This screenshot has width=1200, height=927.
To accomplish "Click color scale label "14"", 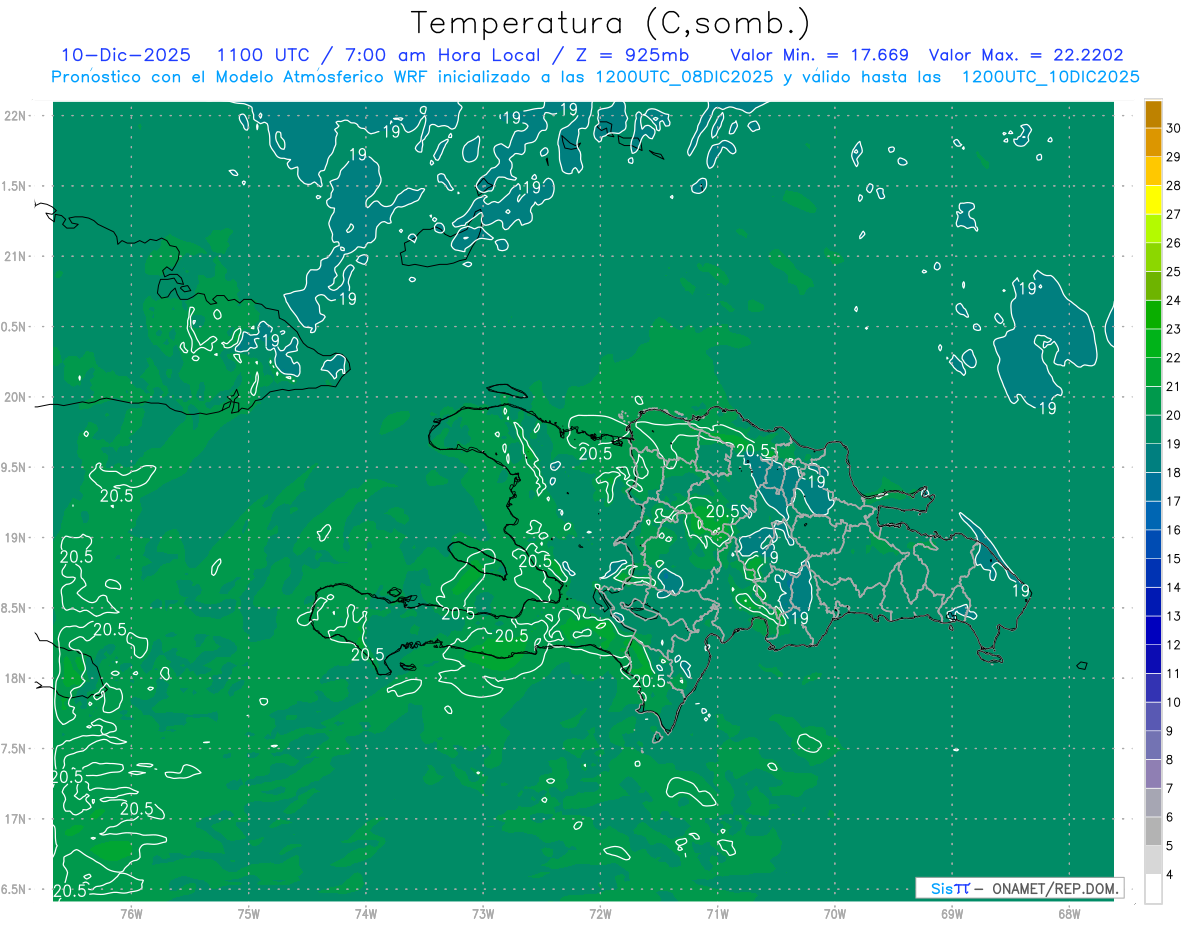I will [x=1175, y=587].
